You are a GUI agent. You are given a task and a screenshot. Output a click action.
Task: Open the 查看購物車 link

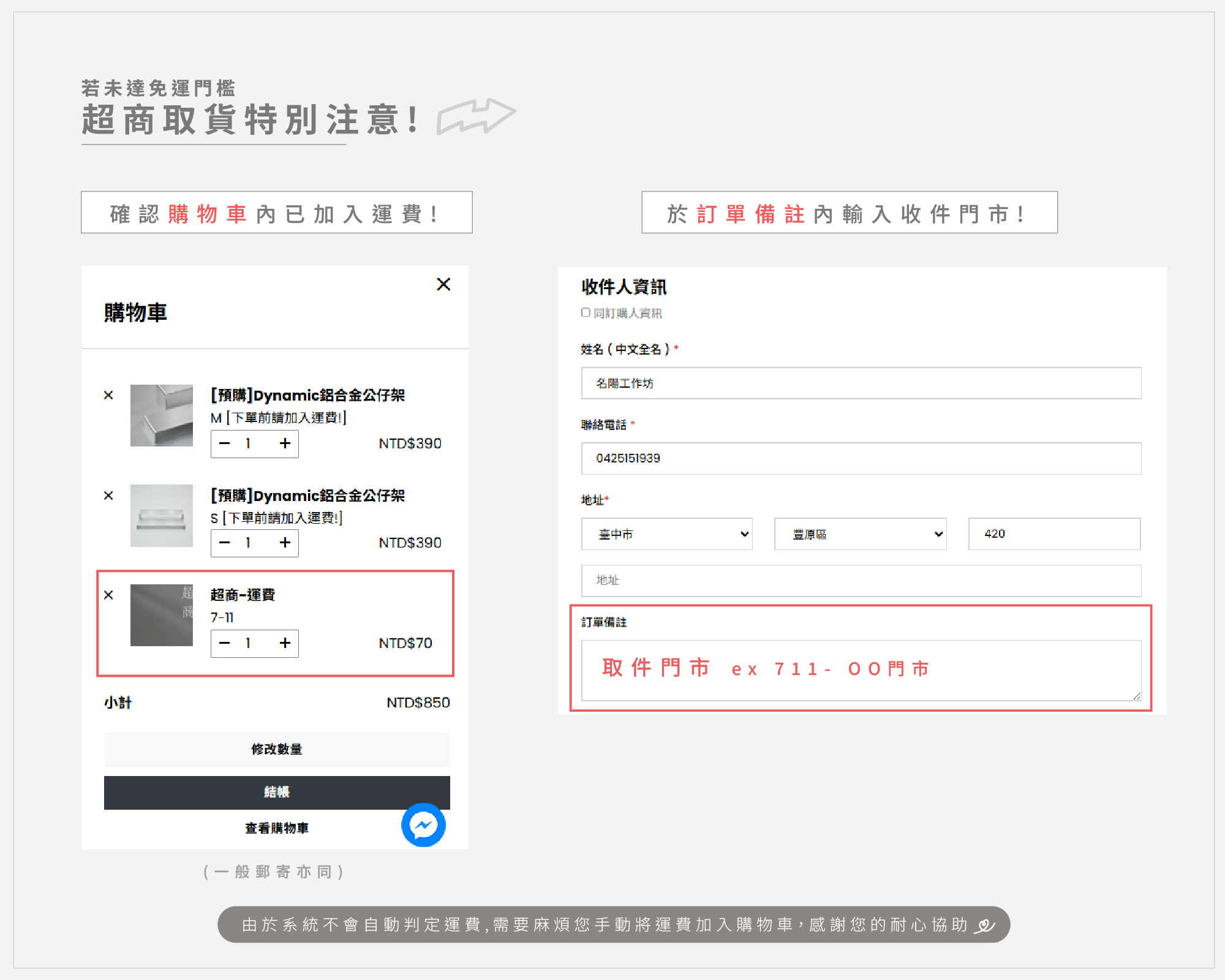277,828
